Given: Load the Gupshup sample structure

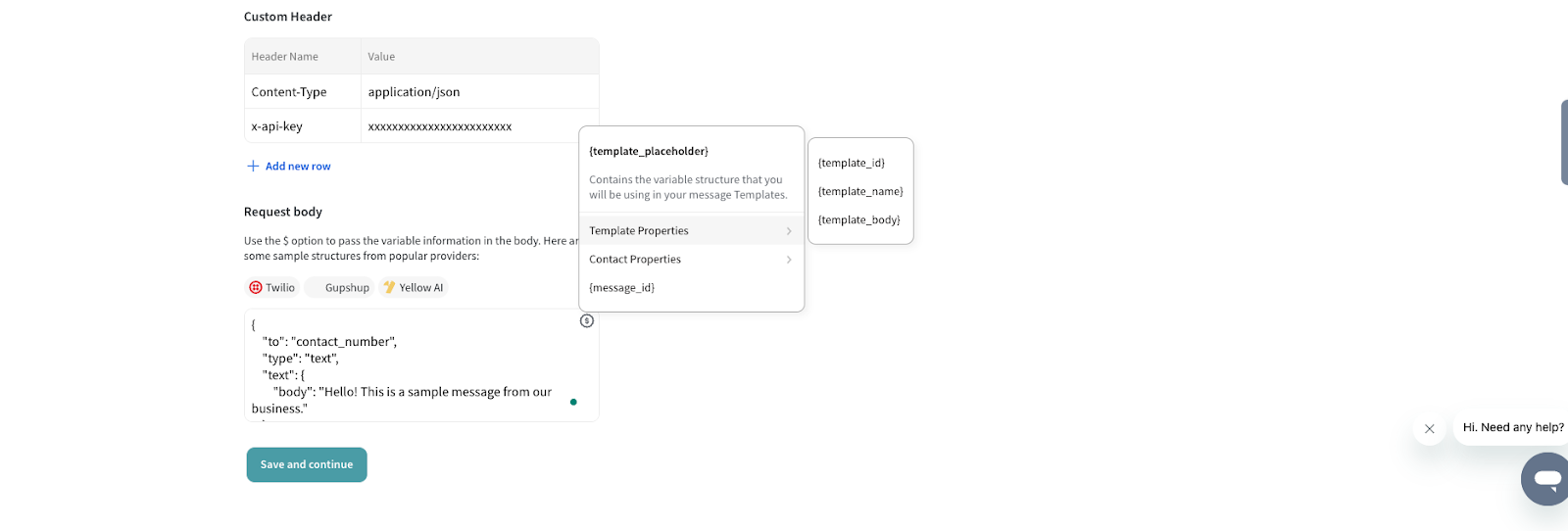Looking at the screenshot, I should (340, 288).
